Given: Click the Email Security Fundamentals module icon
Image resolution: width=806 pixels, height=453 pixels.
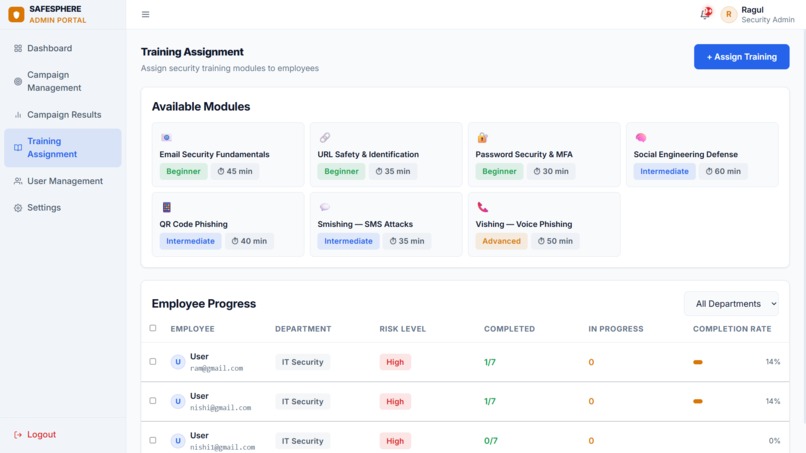Looking at the screenshot, I should coord(166,137).
